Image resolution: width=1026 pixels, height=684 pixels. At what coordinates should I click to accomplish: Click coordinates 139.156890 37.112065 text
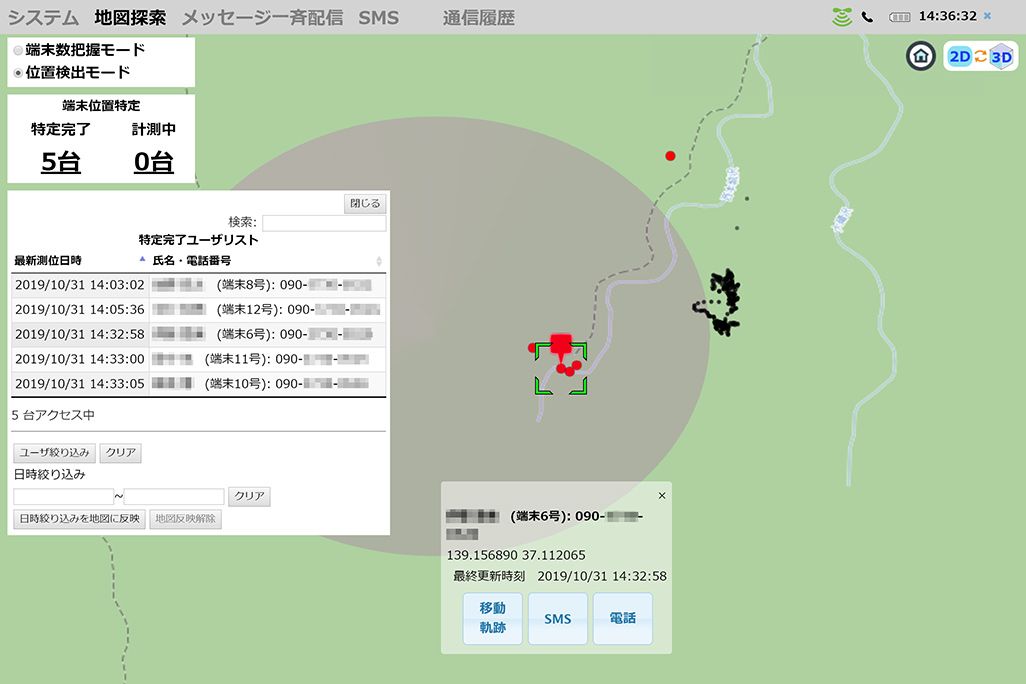coord(516,555)
